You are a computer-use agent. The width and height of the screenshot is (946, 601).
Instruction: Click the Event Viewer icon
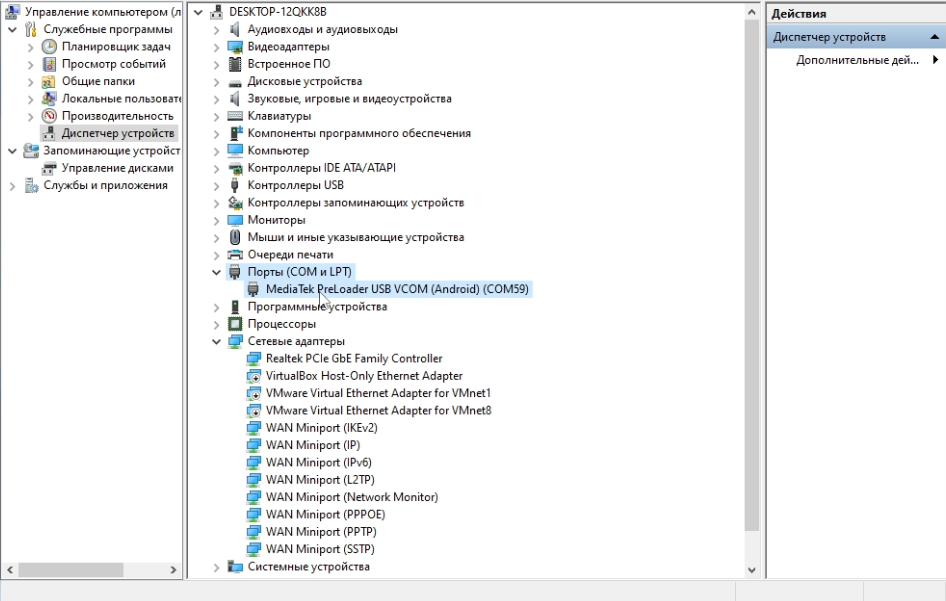point(49,64)
